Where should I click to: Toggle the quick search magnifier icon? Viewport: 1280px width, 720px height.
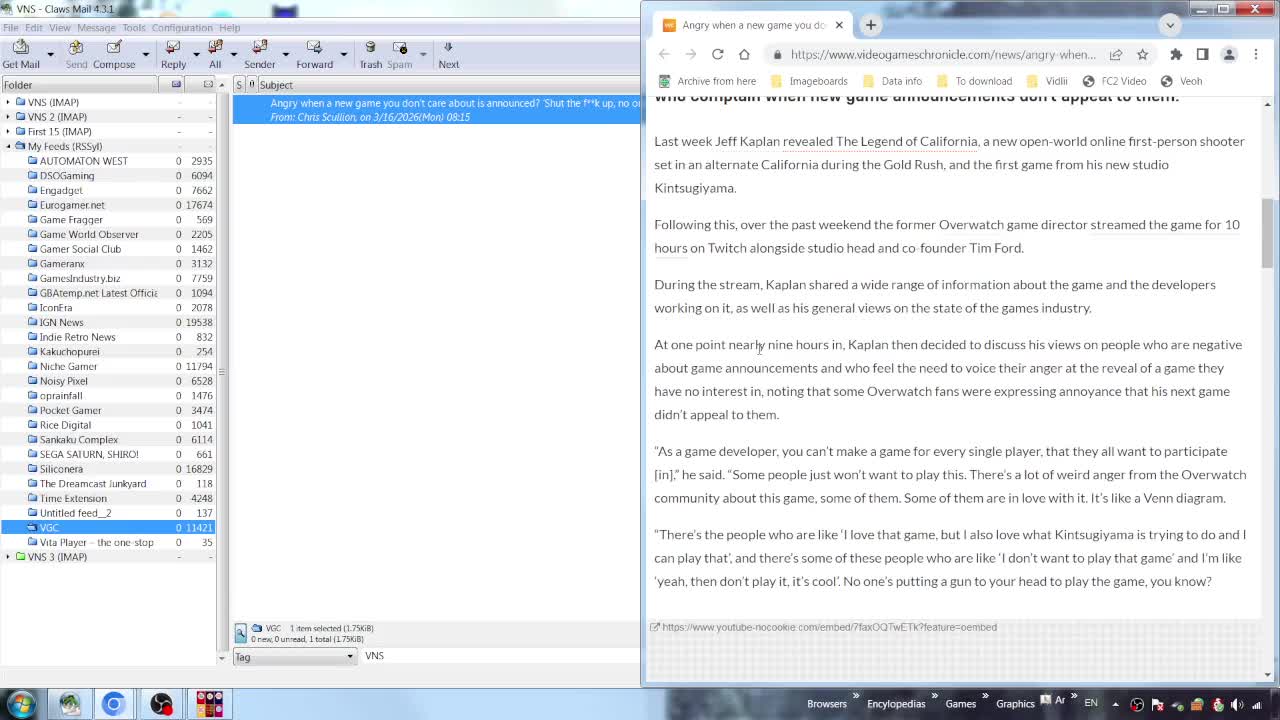(241, 632)
